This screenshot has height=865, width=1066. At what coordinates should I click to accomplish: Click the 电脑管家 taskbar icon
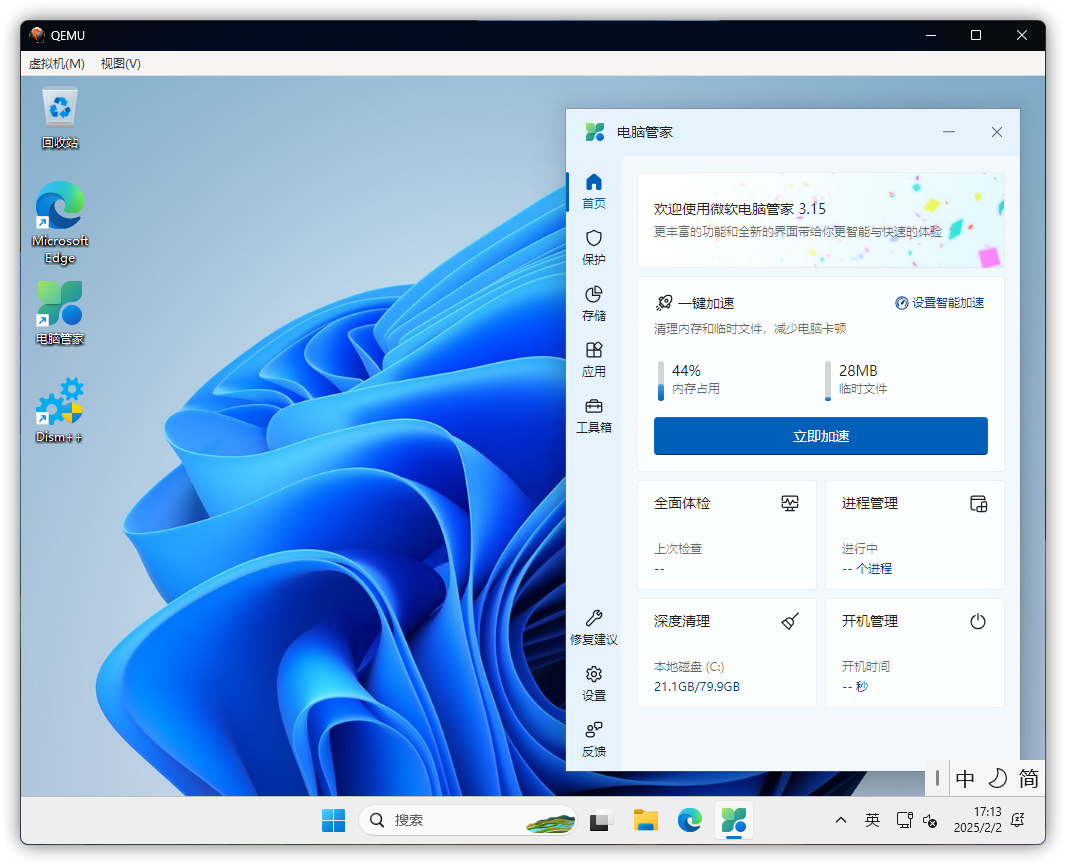click(x=734, y=820)
